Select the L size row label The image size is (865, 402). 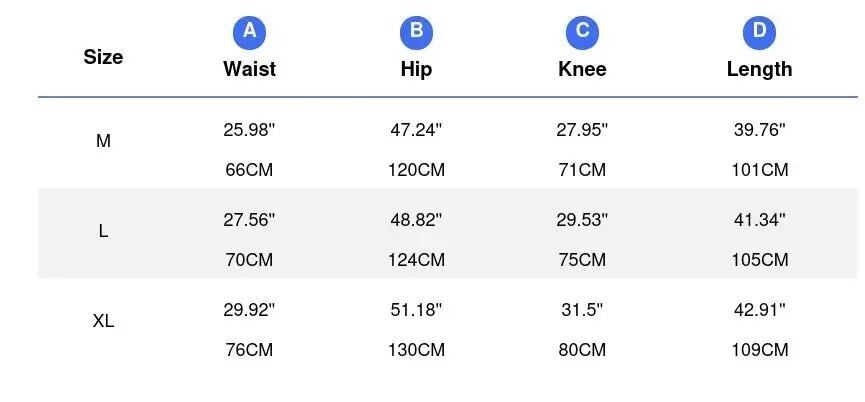[x=103, y=231]
